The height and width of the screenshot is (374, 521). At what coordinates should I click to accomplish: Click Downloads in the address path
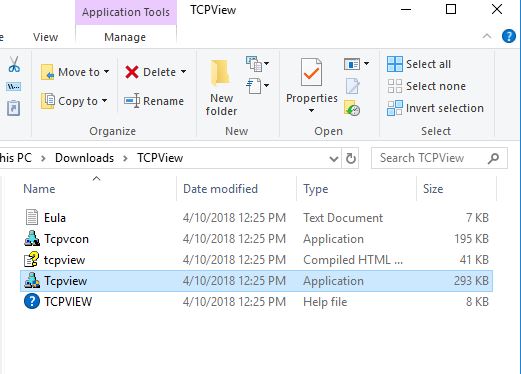(x=84, y=158)
